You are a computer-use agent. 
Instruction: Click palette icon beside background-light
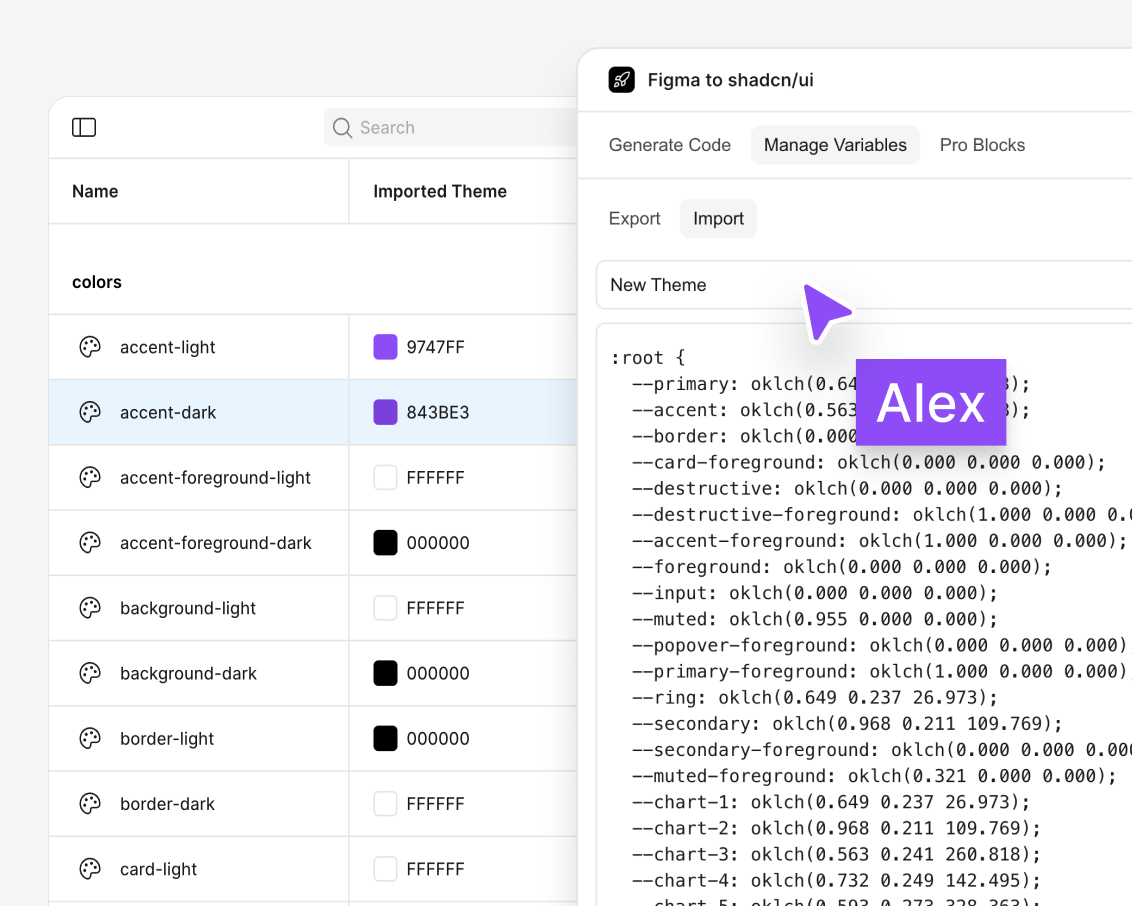click(90, 608)
